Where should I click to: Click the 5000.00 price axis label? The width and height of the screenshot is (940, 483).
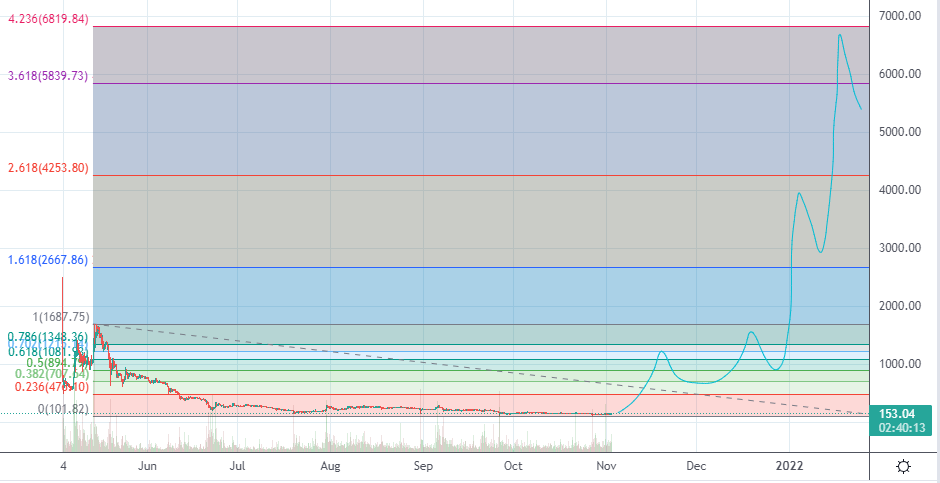[900, 132]
